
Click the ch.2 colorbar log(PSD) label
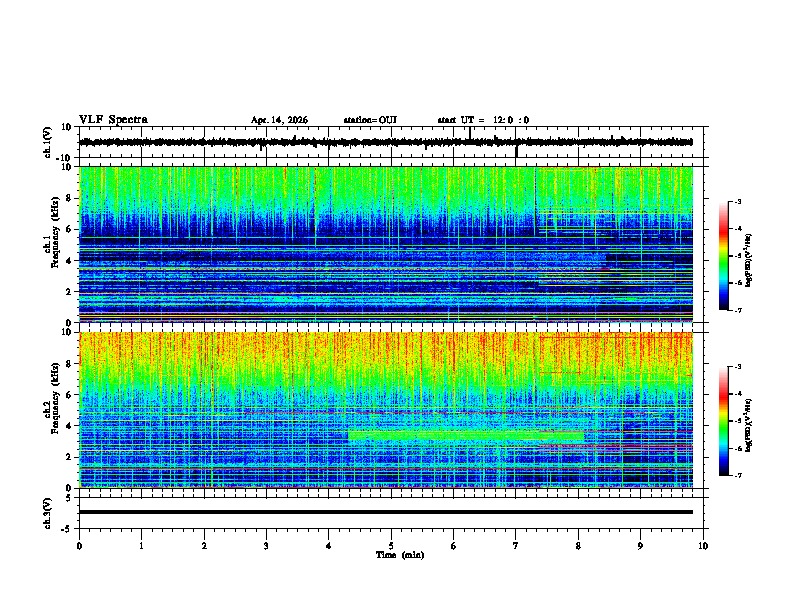coord(748,425)
